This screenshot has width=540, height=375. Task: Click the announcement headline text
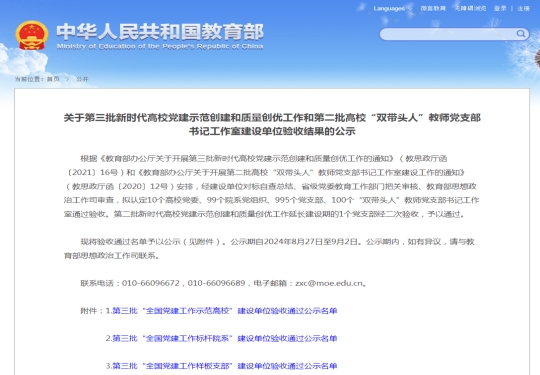[272, 124]
